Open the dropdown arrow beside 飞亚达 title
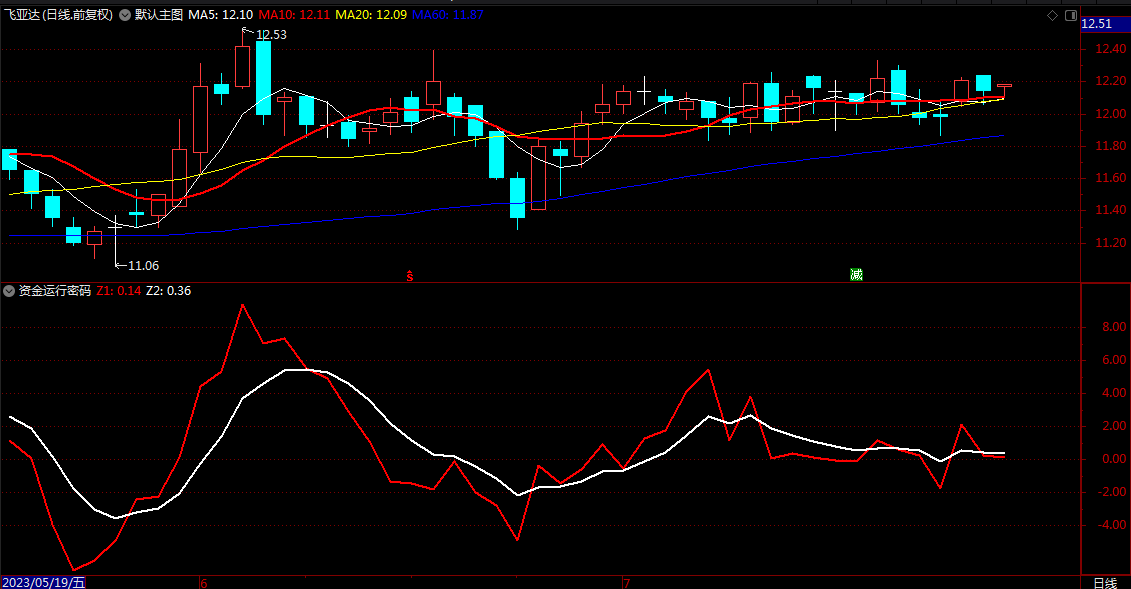Screen dimensions: 1131x589 coord(125,14)
